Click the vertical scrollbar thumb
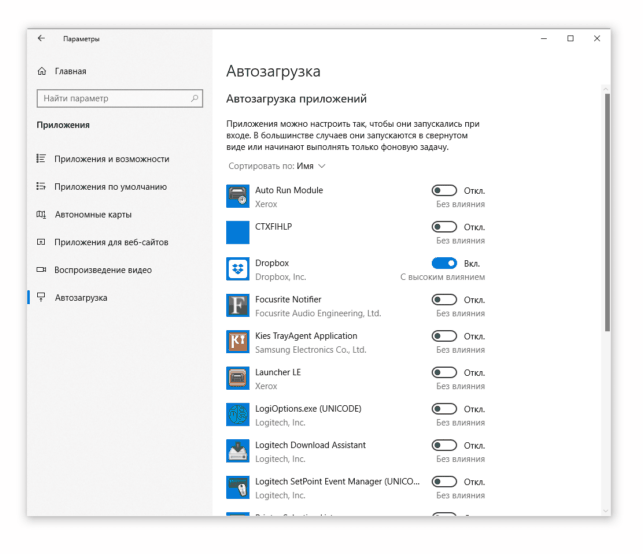 coord(607,212)
